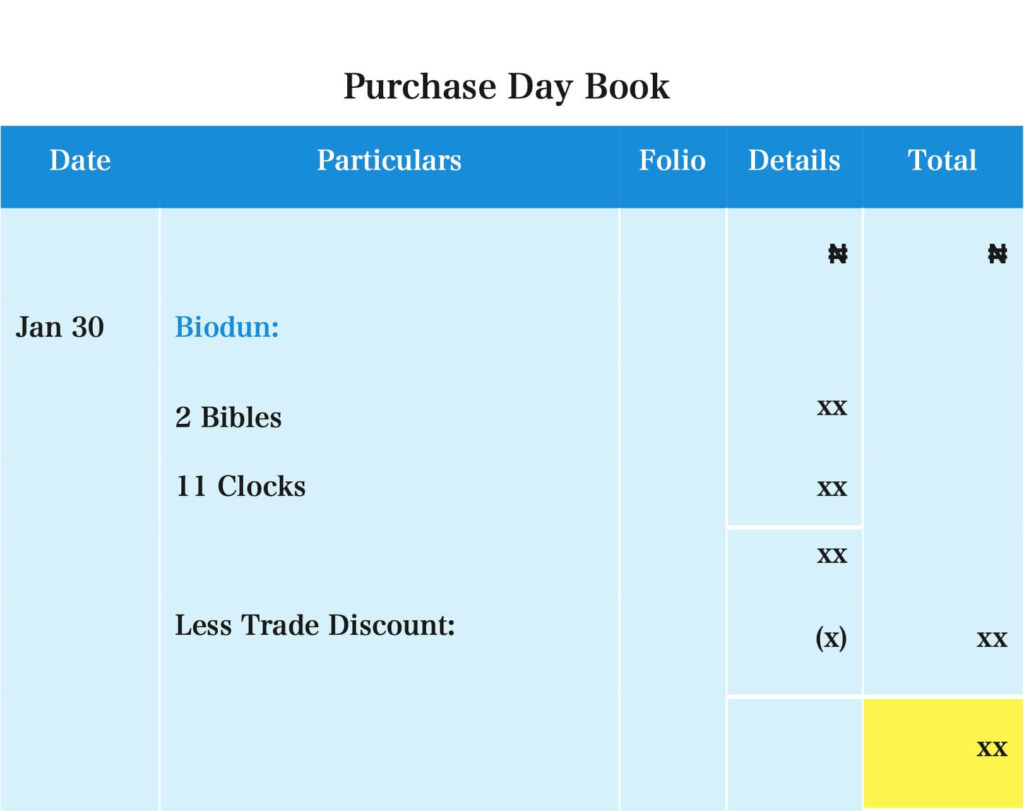
Task: Select the Jan 30 date entry
Action: click(60, 328)
